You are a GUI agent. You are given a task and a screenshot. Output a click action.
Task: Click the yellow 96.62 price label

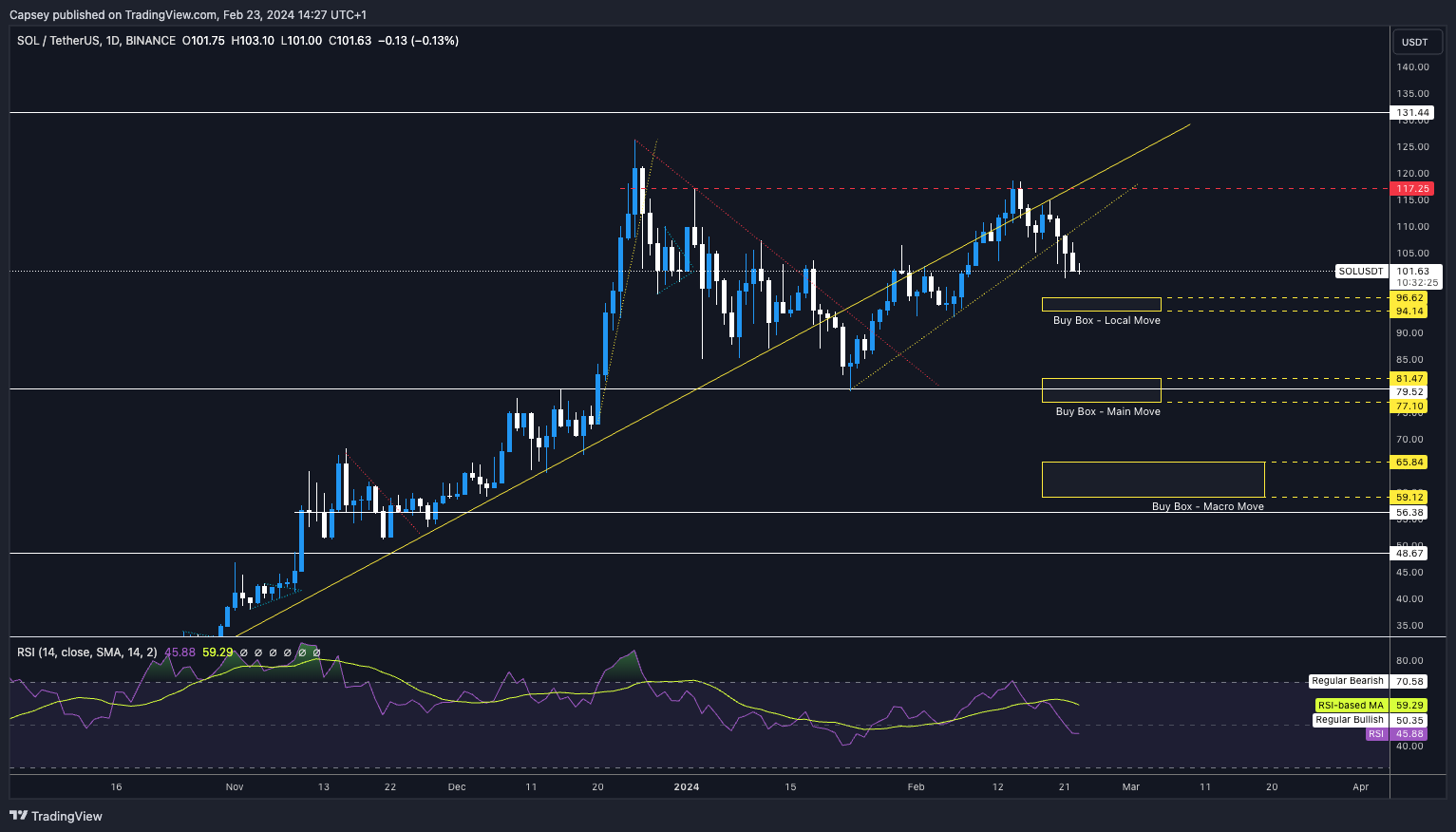click(x=1409, y=298)
